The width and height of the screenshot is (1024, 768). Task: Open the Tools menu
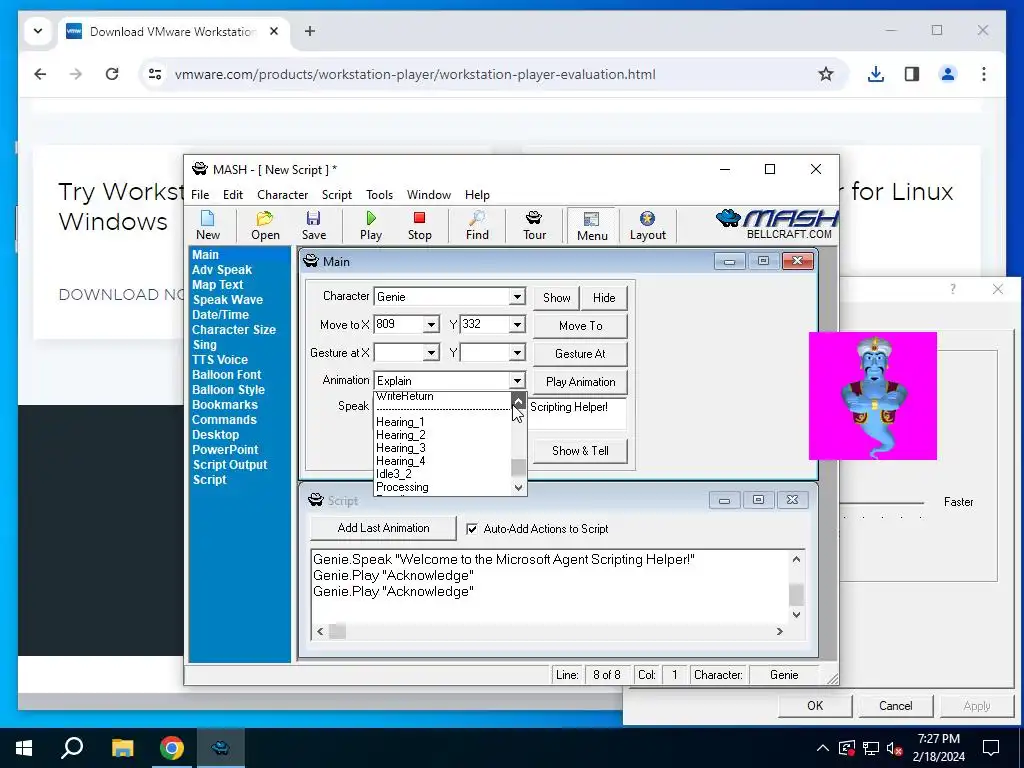click(379, 195)
